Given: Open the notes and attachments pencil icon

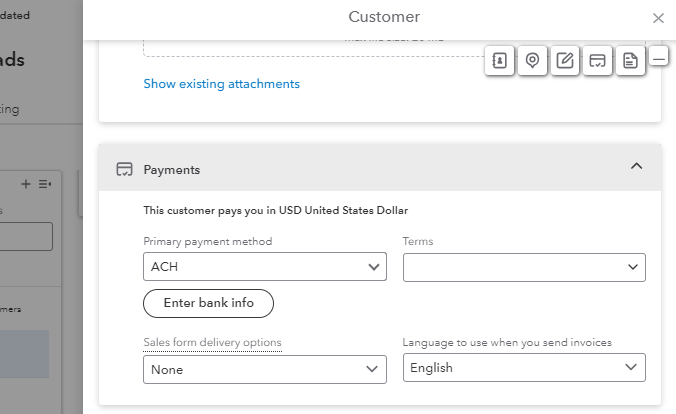Looking at the screenshot, I should coord(565,61).
